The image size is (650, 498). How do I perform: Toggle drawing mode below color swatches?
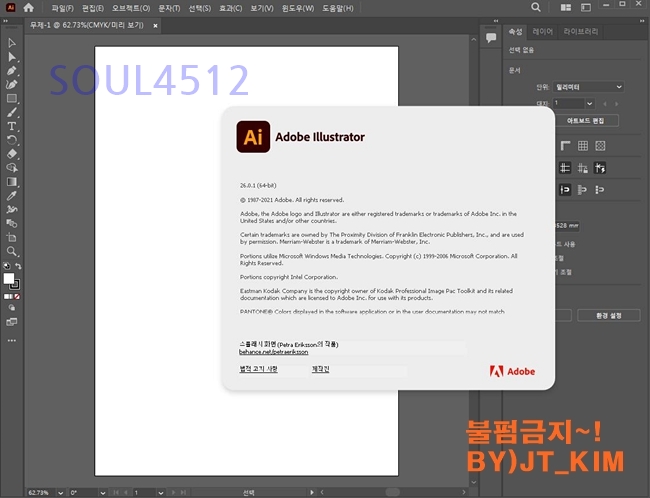point(12,308)
